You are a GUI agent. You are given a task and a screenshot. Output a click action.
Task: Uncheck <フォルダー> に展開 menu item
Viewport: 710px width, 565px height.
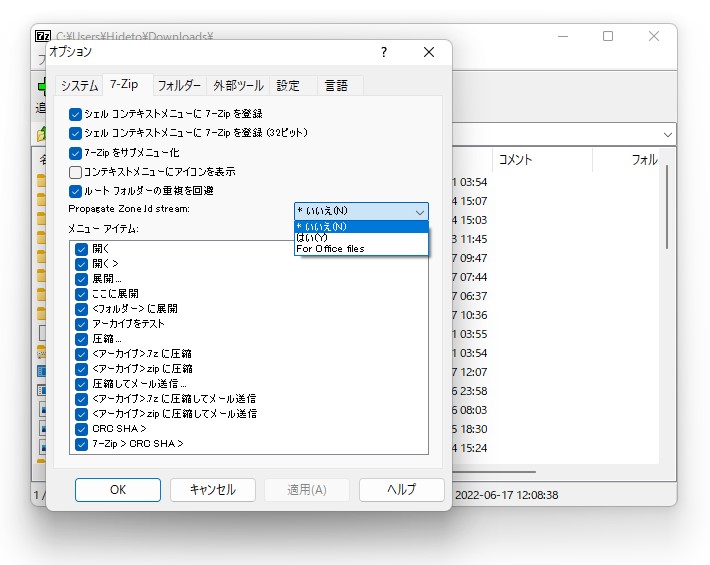click(82, 309)
